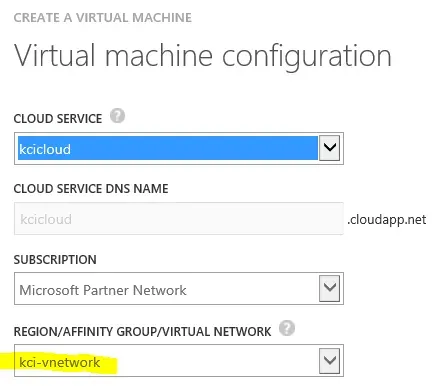Open help icon next to Cloud Service

(x=117, y=116)
